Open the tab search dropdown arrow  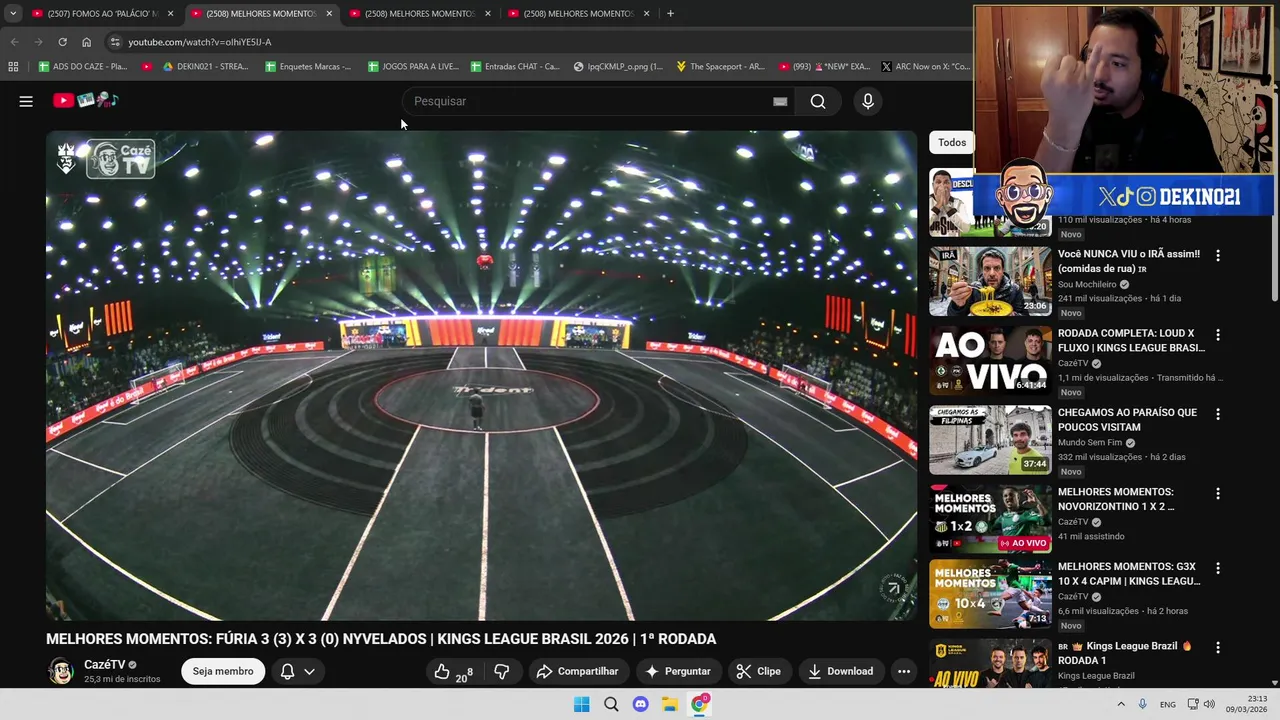click(12, 13)
